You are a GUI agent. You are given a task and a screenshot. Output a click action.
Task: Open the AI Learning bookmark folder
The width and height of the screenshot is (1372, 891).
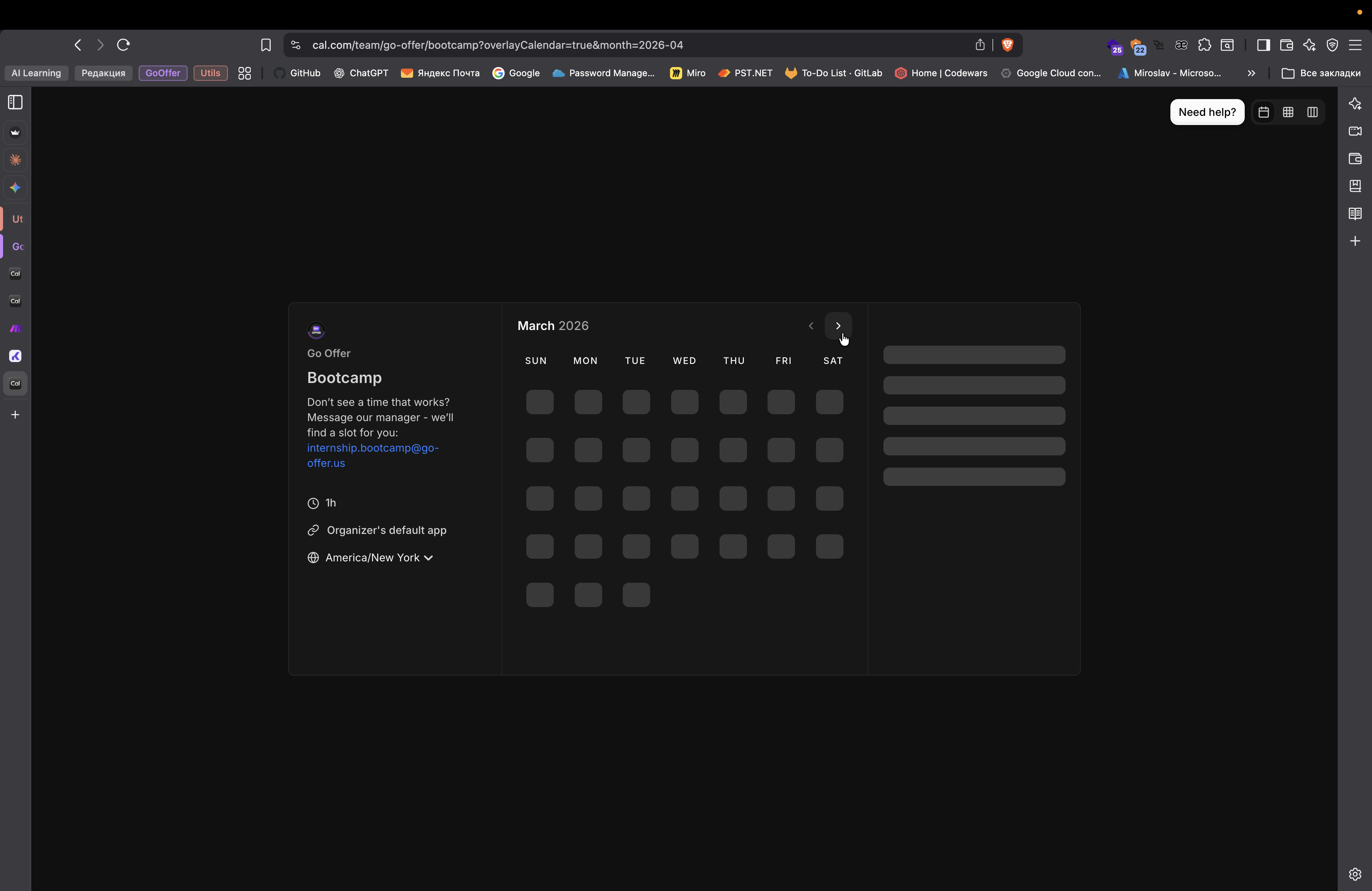[36, 73]
